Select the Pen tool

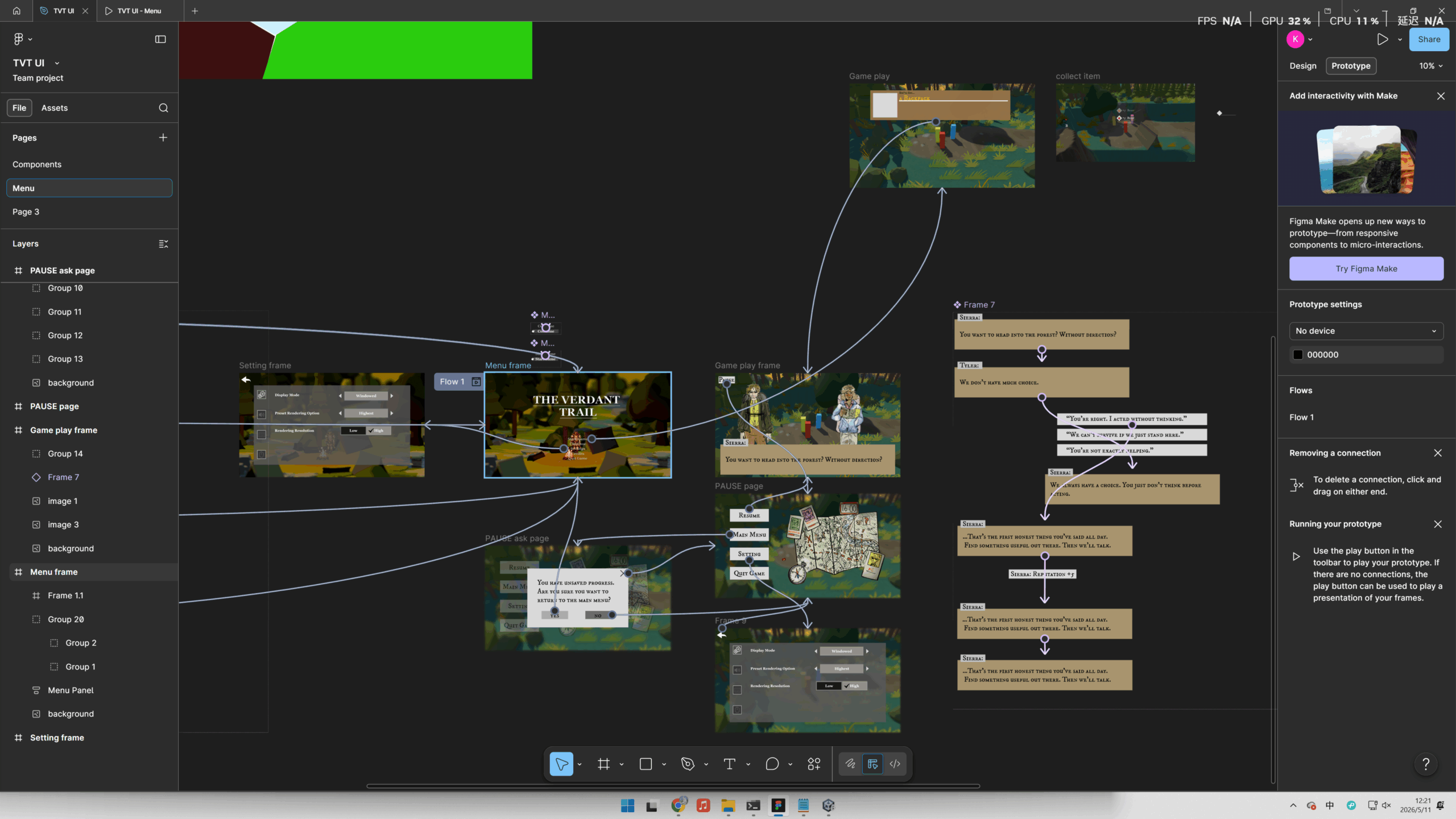tap(688, 764)
